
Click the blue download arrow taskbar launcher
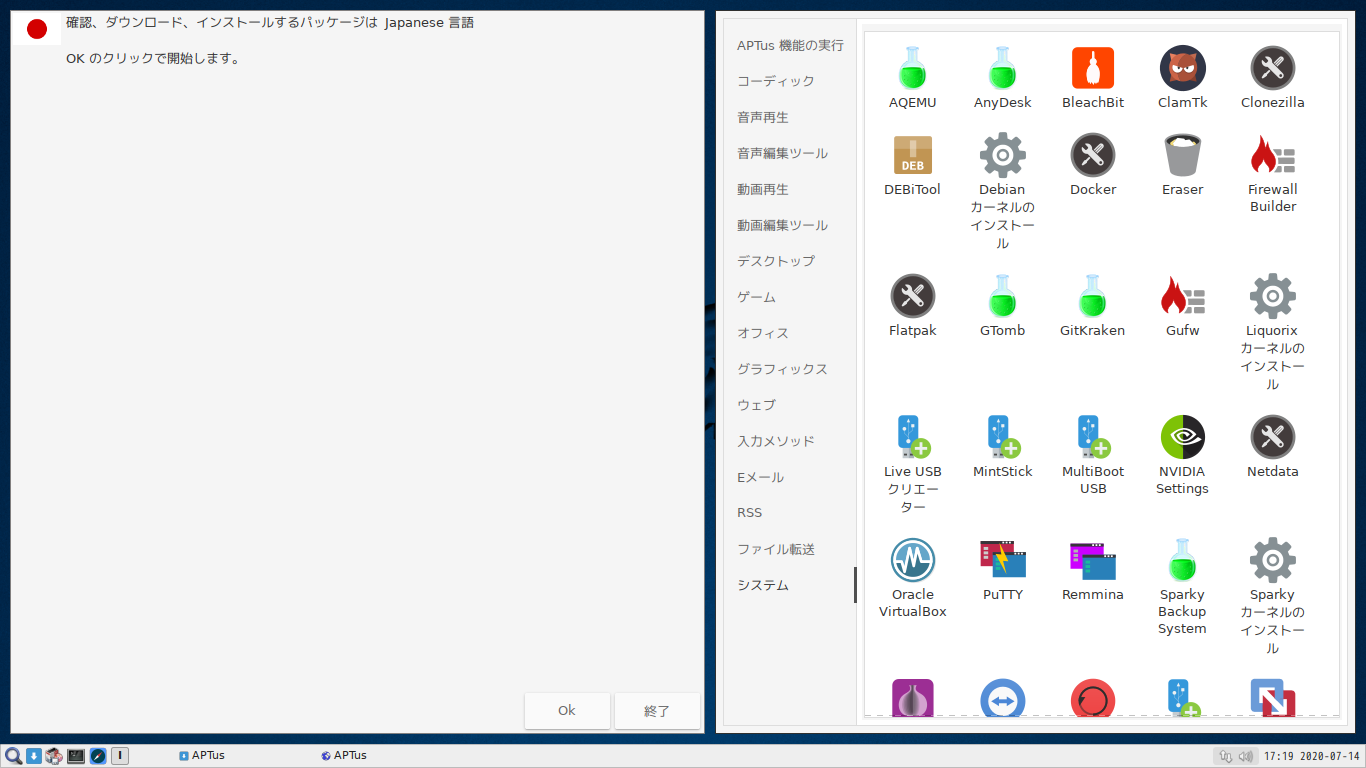tap(33, 756)
